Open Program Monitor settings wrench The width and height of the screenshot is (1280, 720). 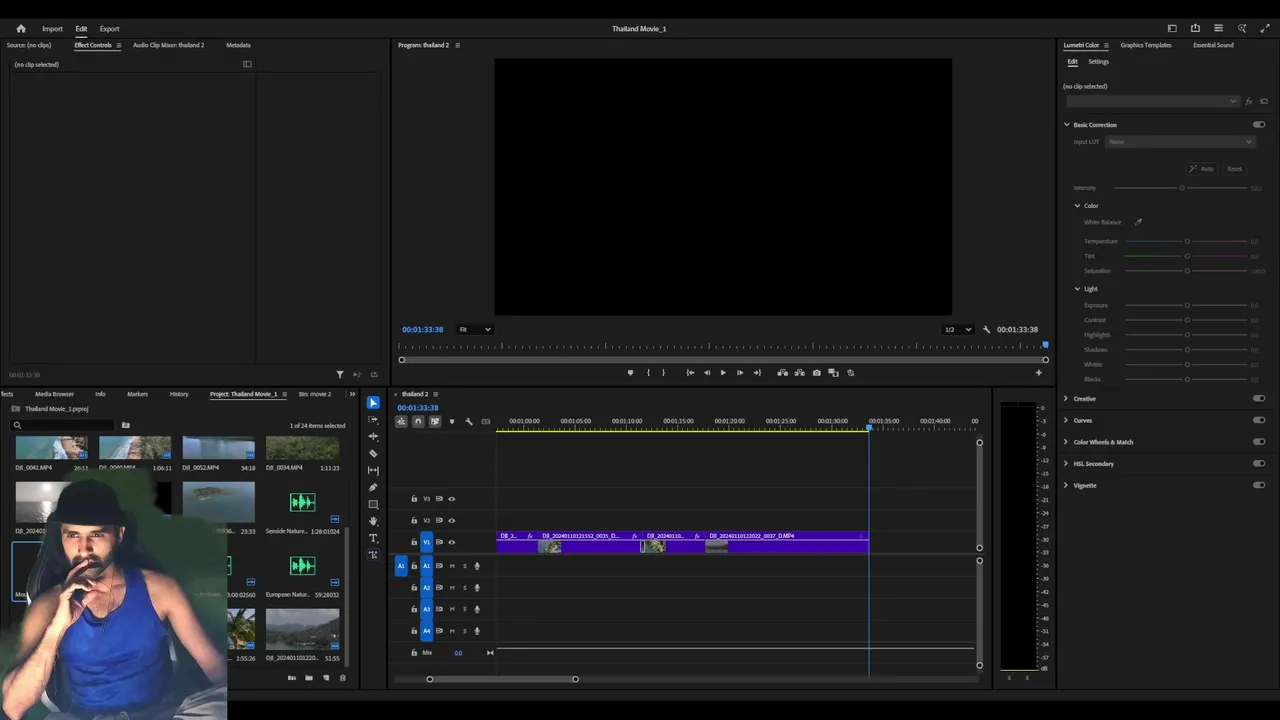pos(986,329)
